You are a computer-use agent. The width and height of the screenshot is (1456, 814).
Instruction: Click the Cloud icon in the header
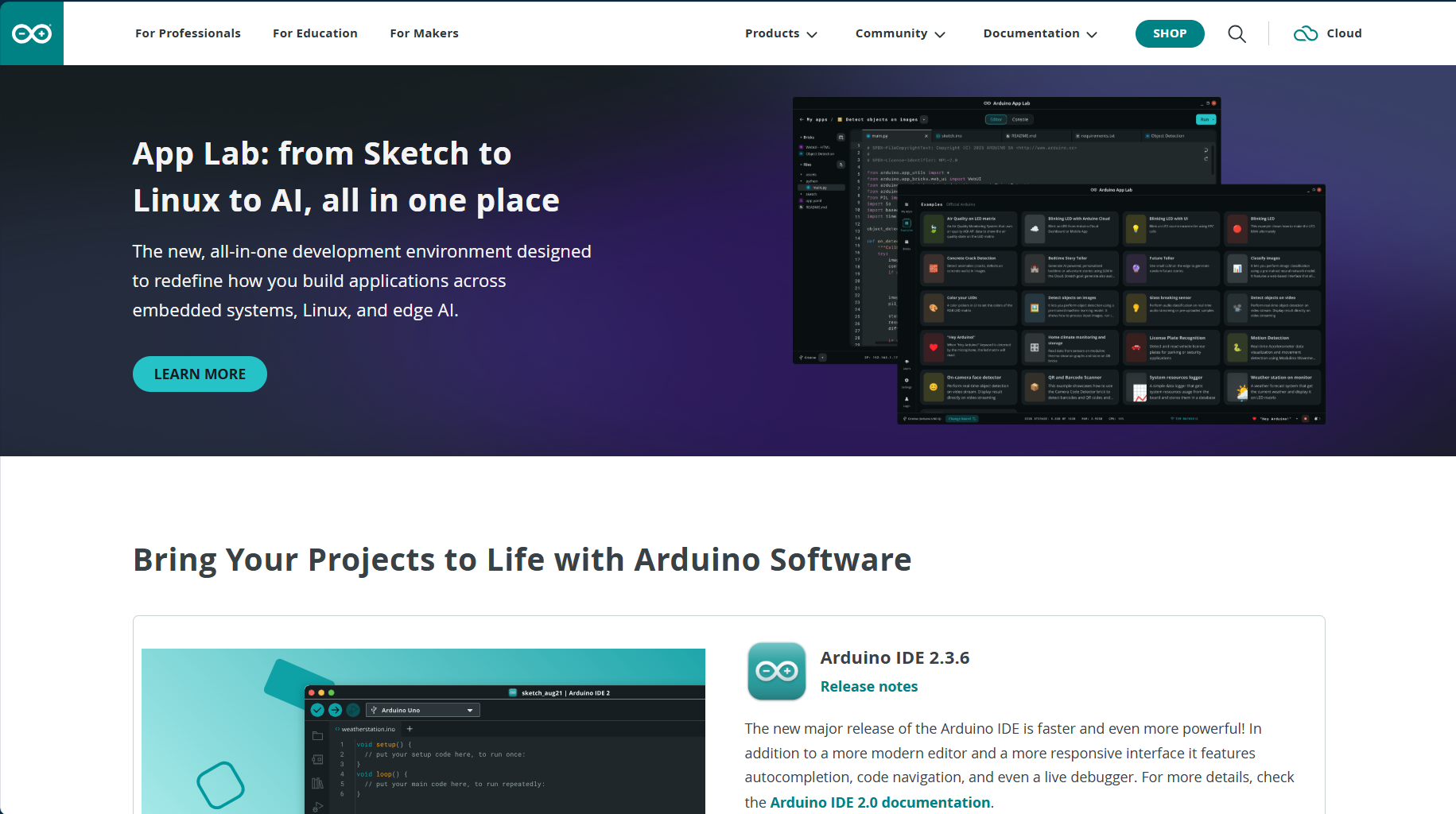[1305, 33]
